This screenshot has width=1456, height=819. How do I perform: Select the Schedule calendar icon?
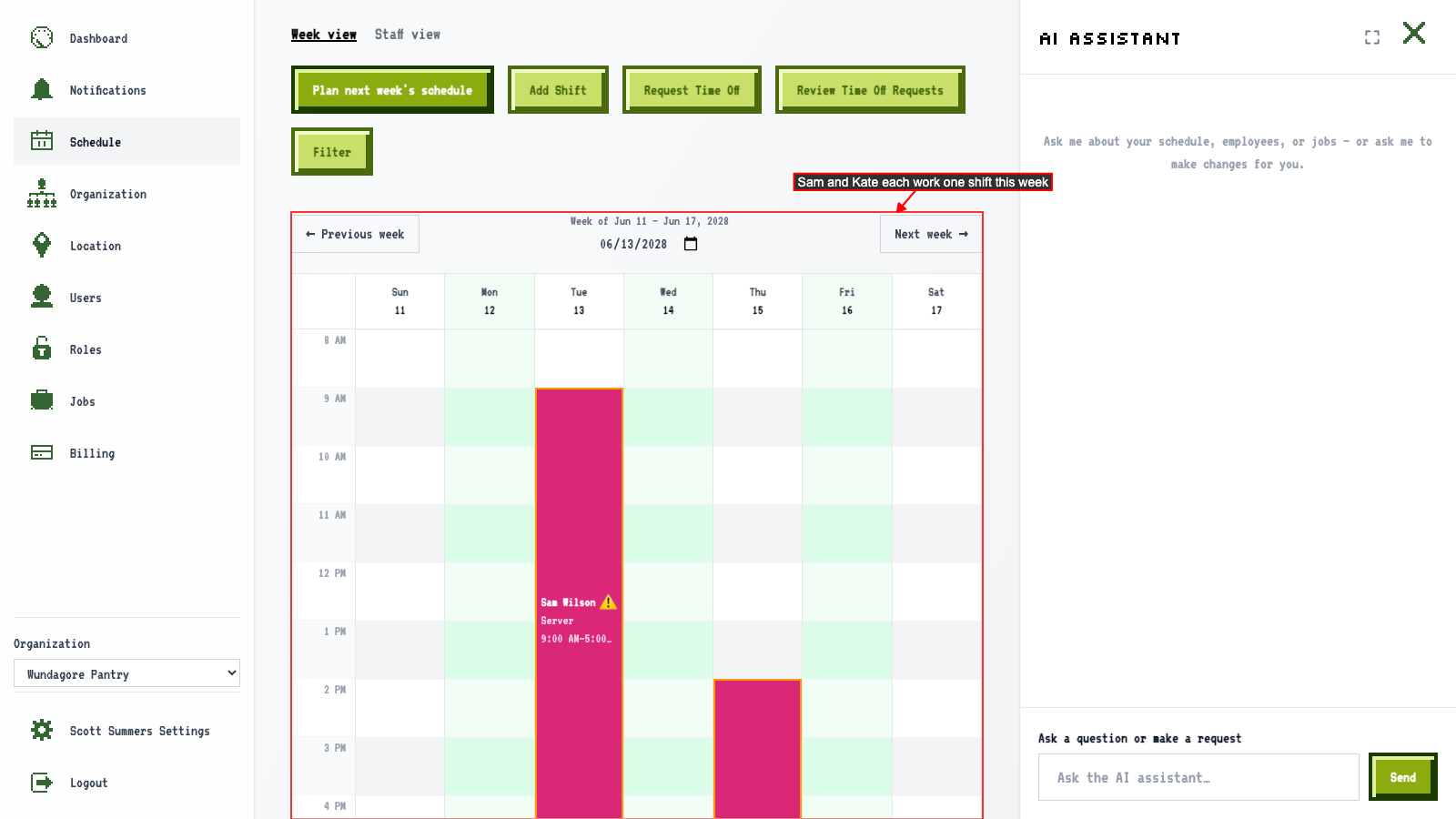click(x=42, y=141)
